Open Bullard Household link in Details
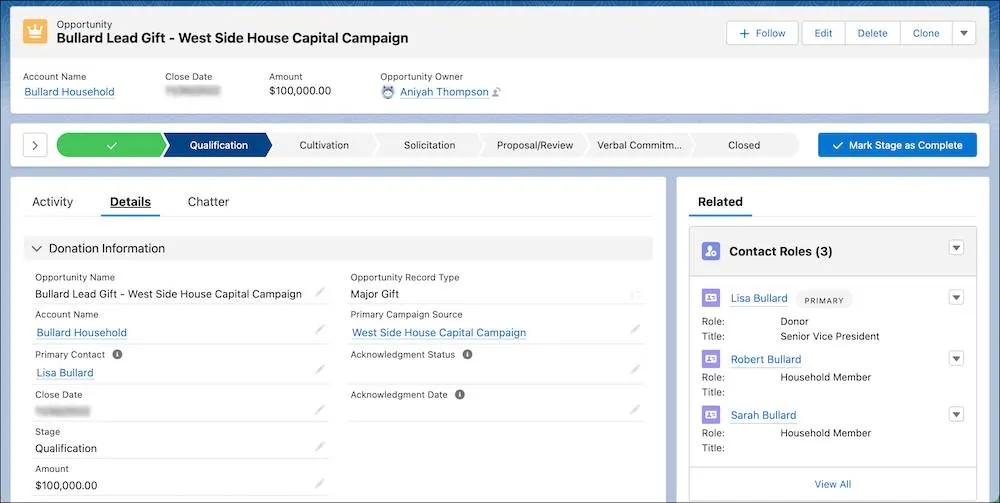 [82, 333]
